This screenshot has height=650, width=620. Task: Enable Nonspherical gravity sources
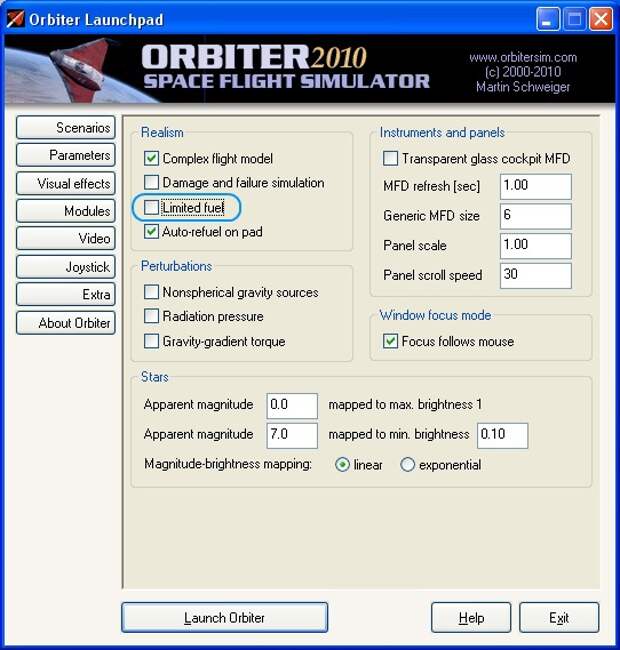tap(151, 292)
